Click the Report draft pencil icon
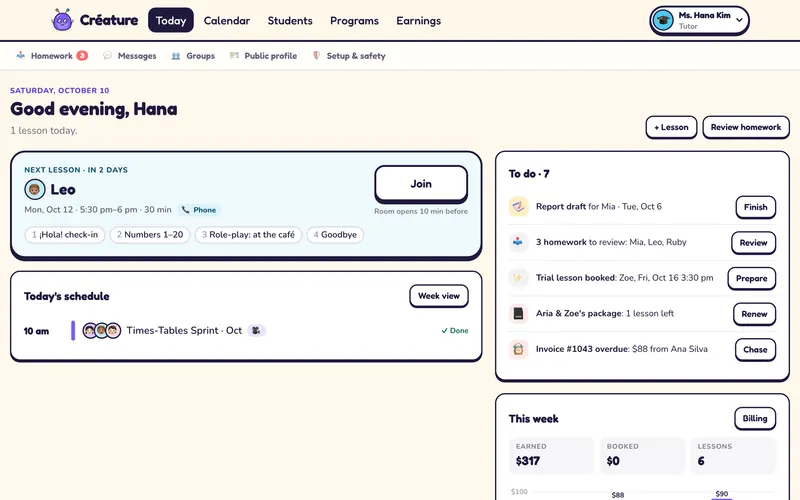Viewport: 800px width, 500px height. click(518, 207)
